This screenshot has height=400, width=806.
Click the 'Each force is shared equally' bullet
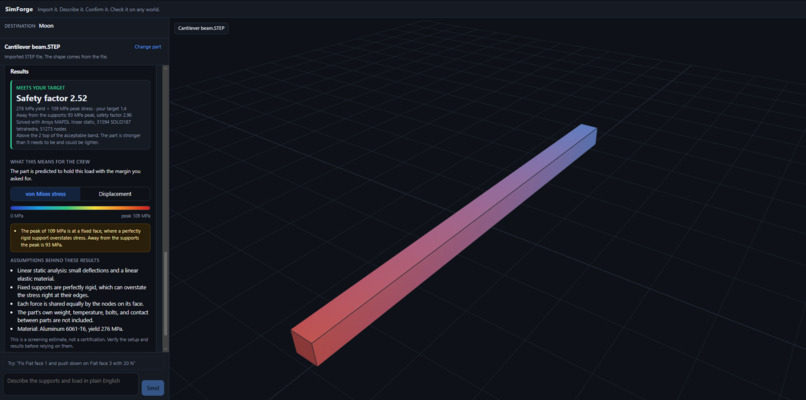pyautogui.click(x=81, y=304)
